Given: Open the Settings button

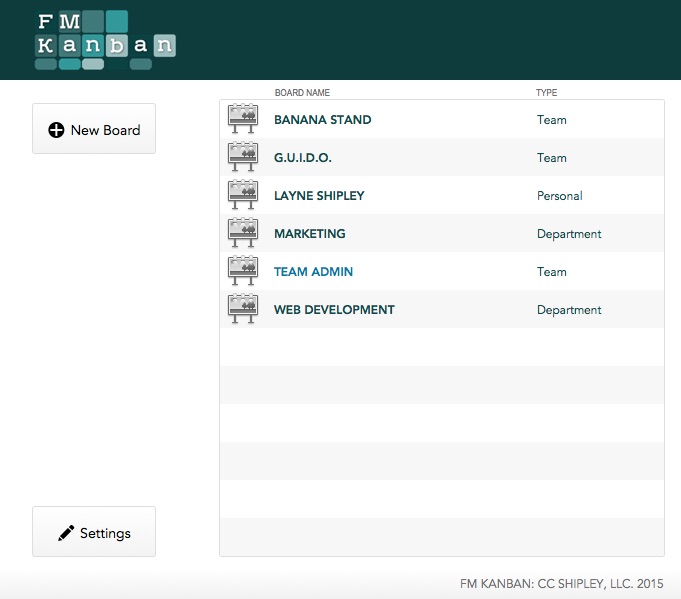Looking at the screenshot, I should [x=94, y=531].
